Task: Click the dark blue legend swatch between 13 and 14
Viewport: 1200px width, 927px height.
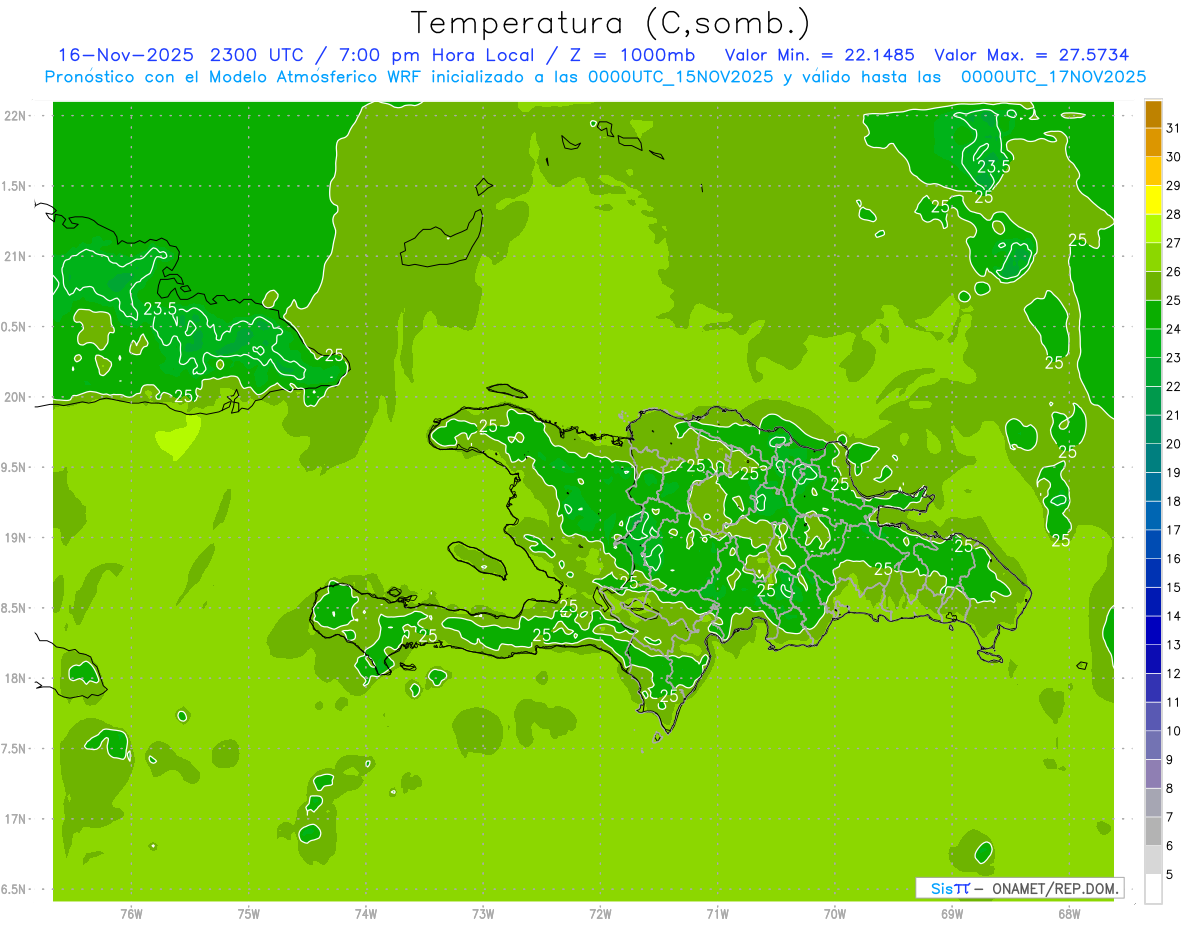Action: coord(1153,631)
